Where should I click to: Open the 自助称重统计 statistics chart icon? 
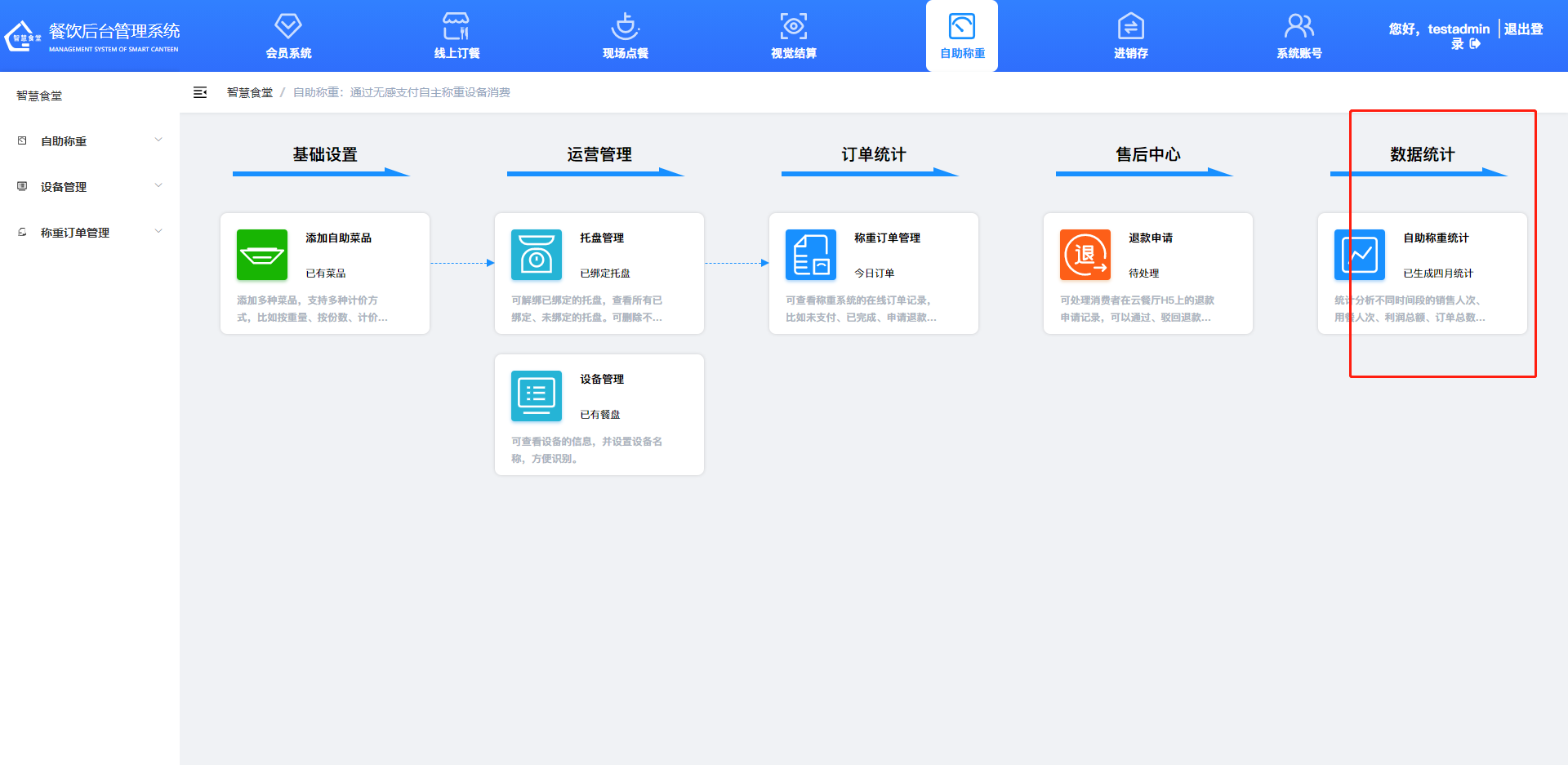point(1359,254)
